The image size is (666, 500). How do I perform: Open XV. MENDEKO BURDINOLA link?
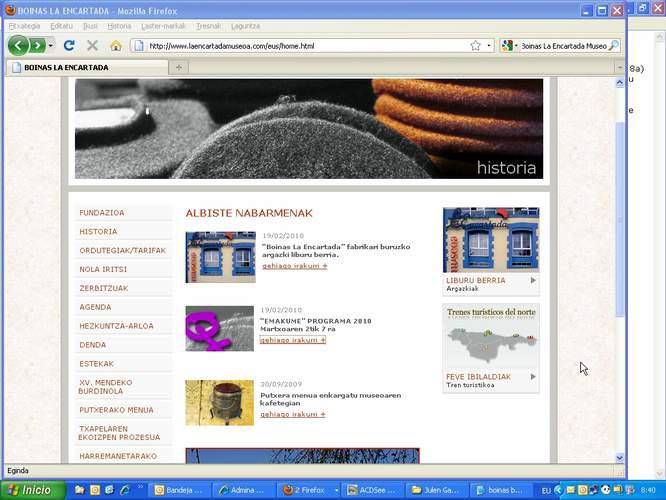(x=105, y=387)
